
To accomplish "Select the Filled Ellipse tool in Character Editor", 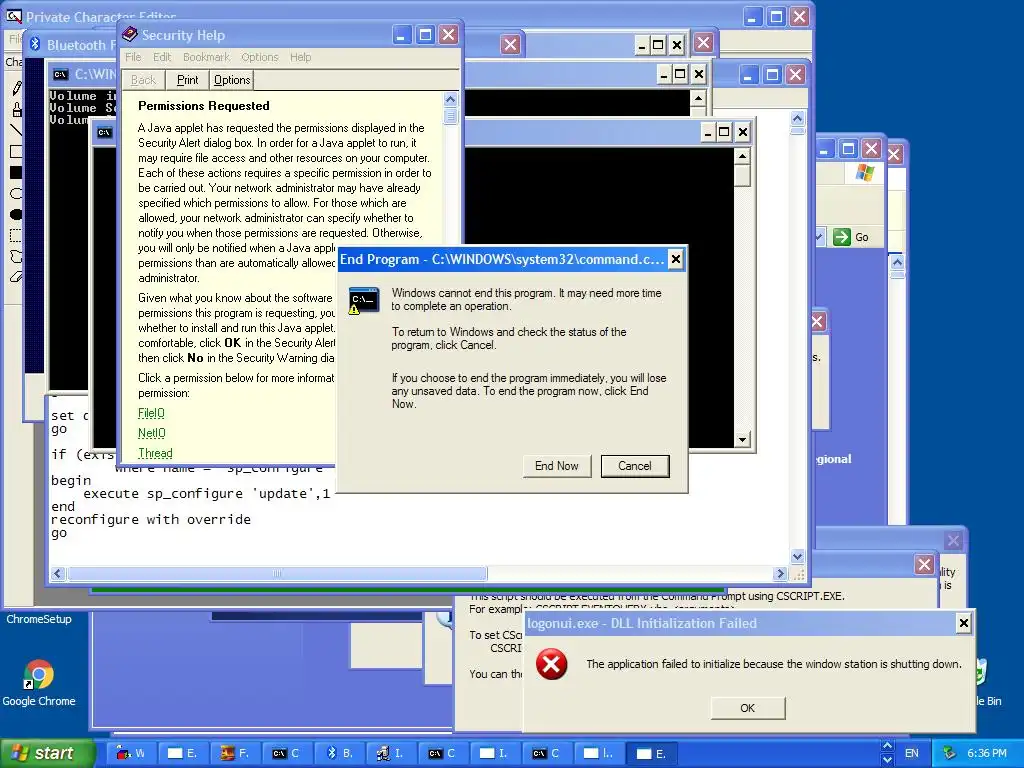I will point(16,214).
